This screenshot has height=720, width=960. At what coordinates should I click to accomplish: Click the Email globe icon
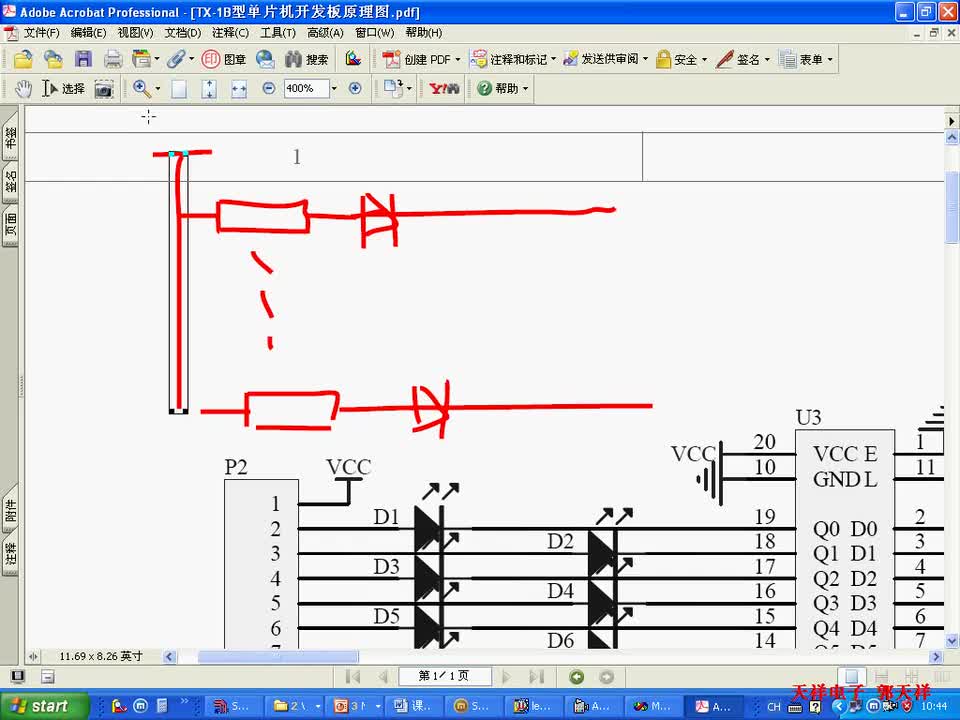coord(265,59)
